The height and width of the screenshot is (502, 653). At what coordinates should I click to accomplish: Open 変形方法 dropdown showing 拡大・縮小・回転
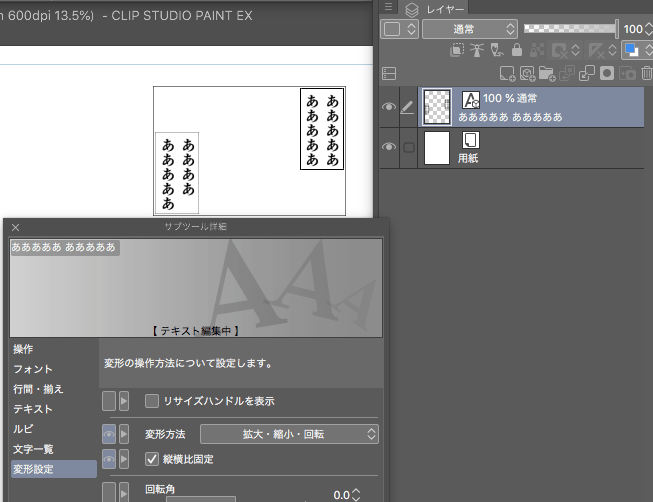289,434
